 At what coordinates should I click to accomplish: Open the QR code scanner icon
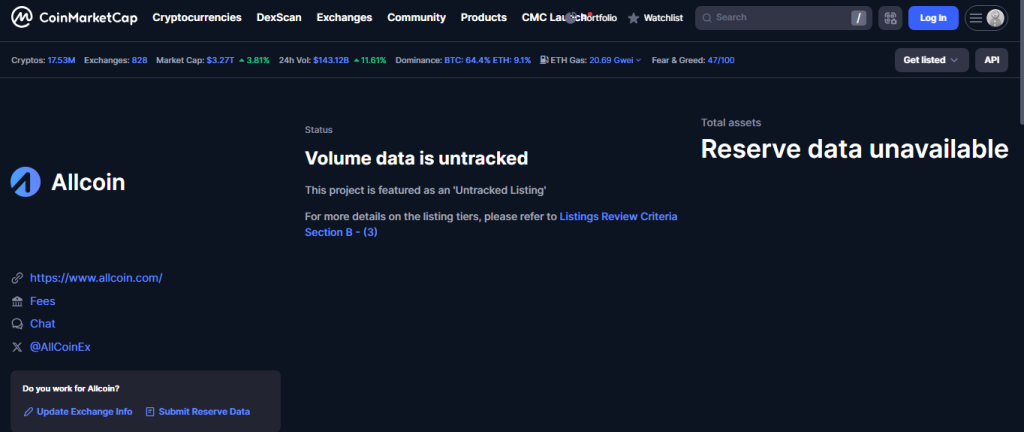[x=889, y=18]
